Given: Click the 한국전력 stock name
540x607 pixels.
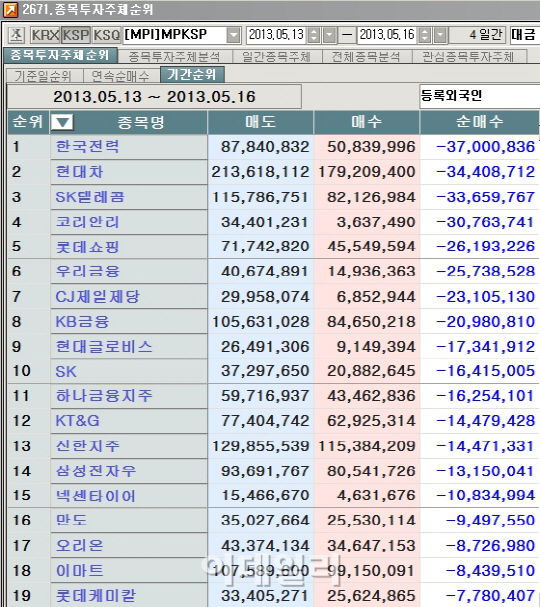Looking at the screenshot, I should click(x=87, y=147).
